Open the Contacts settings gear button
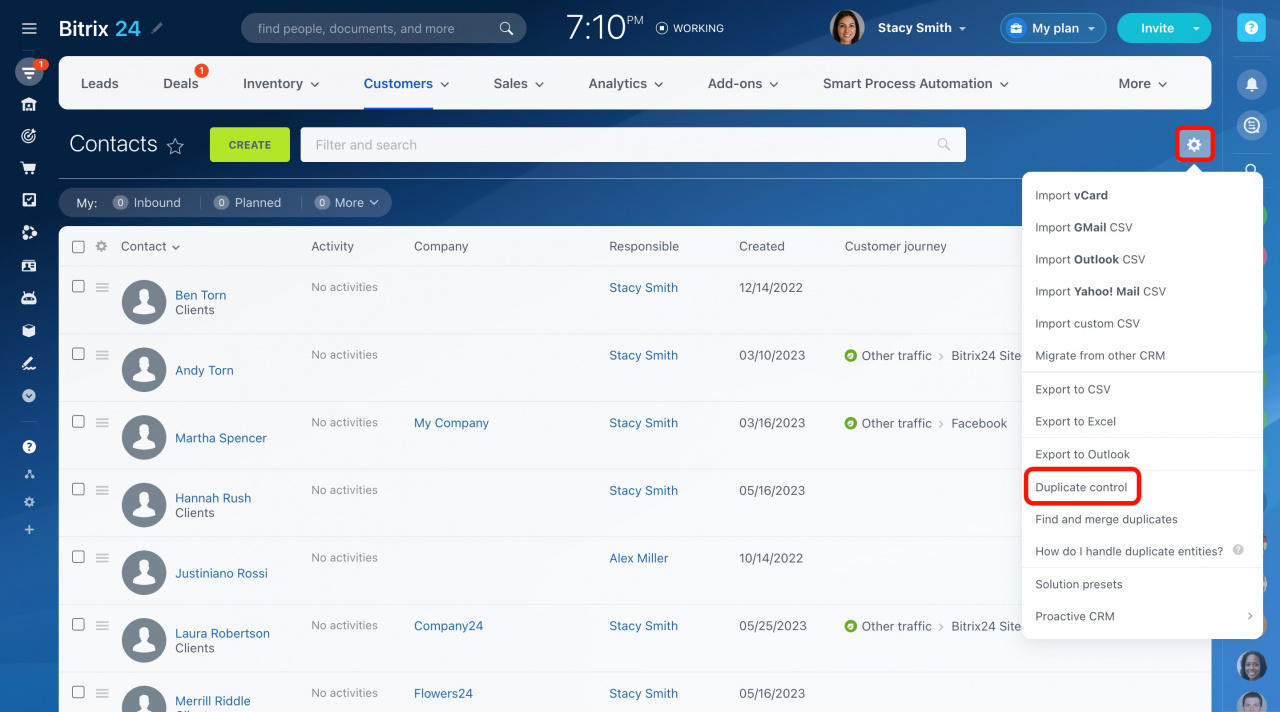This screenshot has height=712, width=1280. point(1194,145)
